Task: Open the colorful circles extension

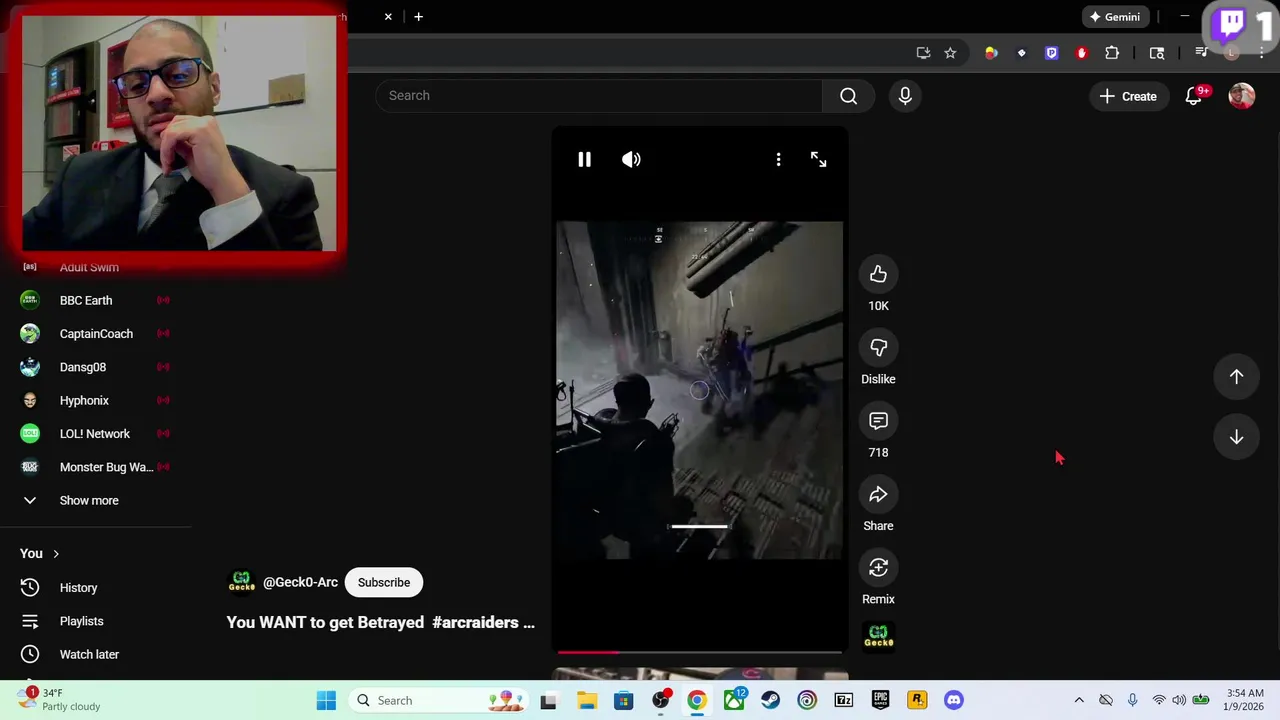Action: (x=991, y=53)
